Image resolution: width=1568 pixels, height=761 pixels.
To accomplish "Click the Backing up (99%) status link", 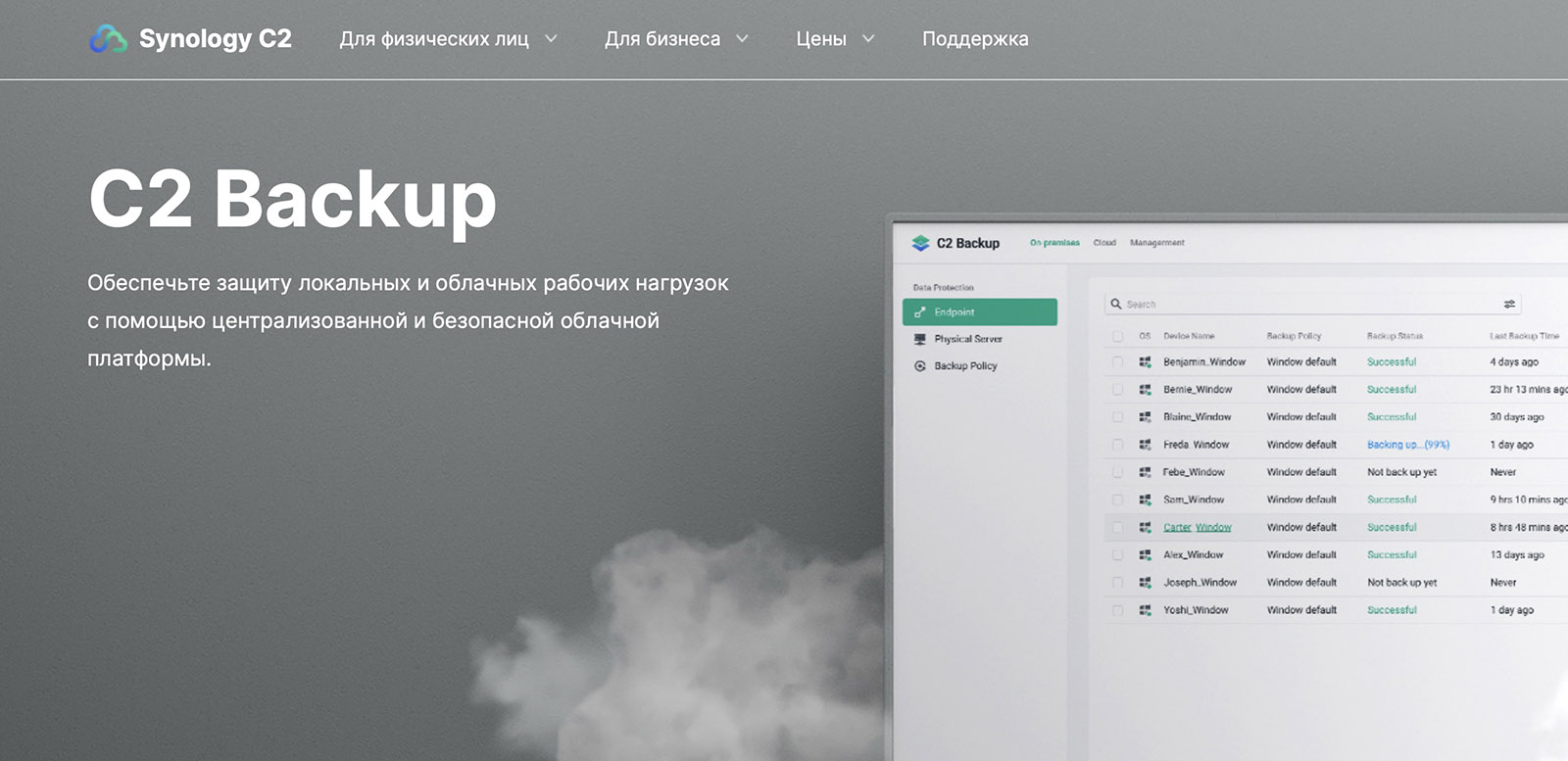I will point(1408,445).
